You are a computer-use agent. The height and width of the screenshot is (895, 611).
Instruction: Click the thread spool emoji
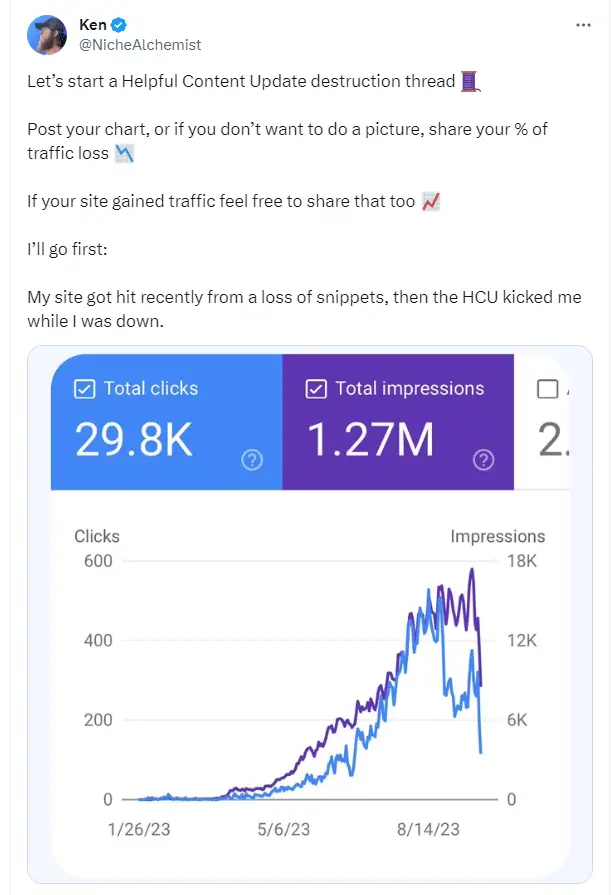click(469, 82)
